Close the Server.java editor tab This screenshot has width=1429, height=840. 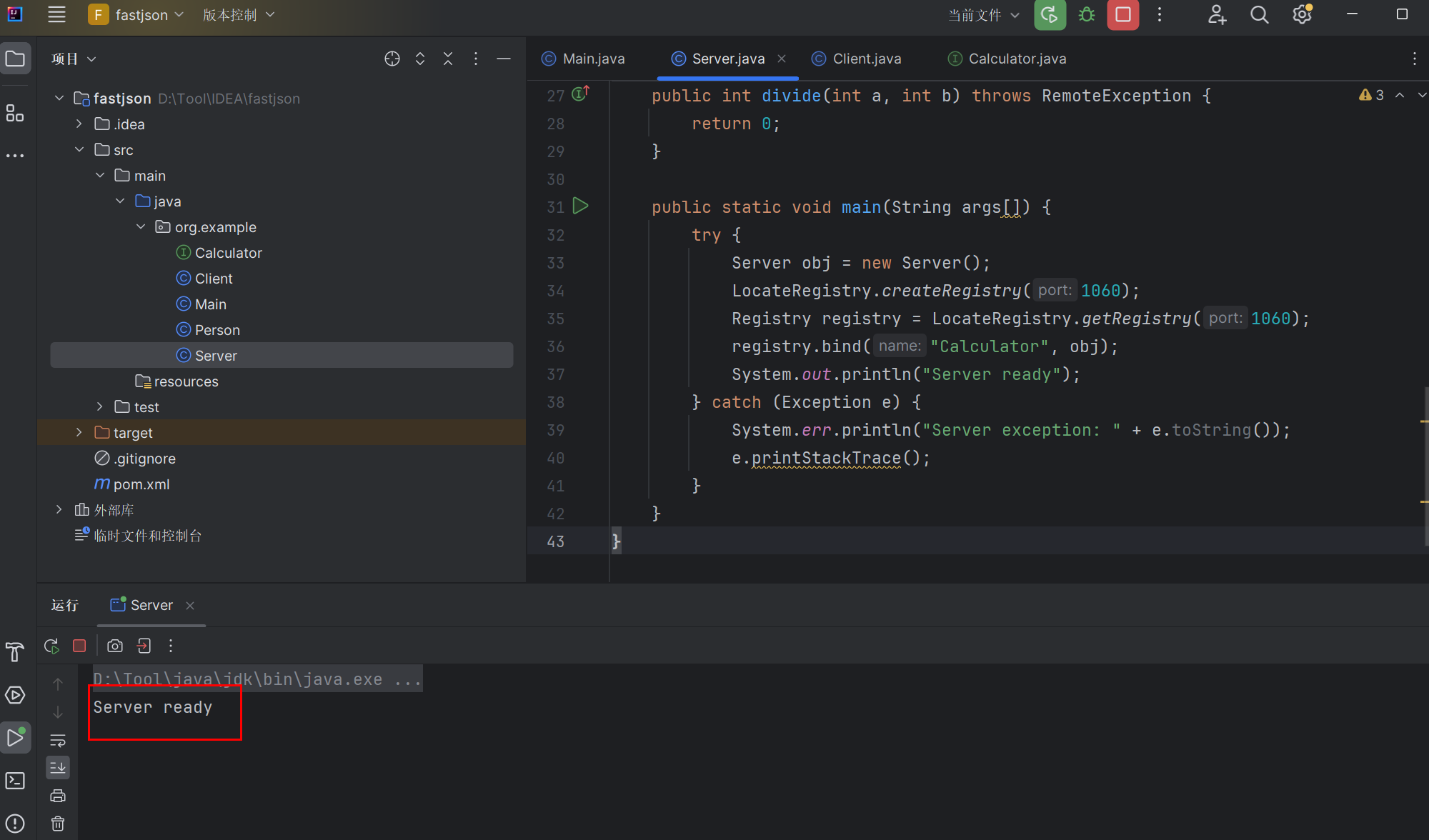pyautogui.click(x=782, y=59)
